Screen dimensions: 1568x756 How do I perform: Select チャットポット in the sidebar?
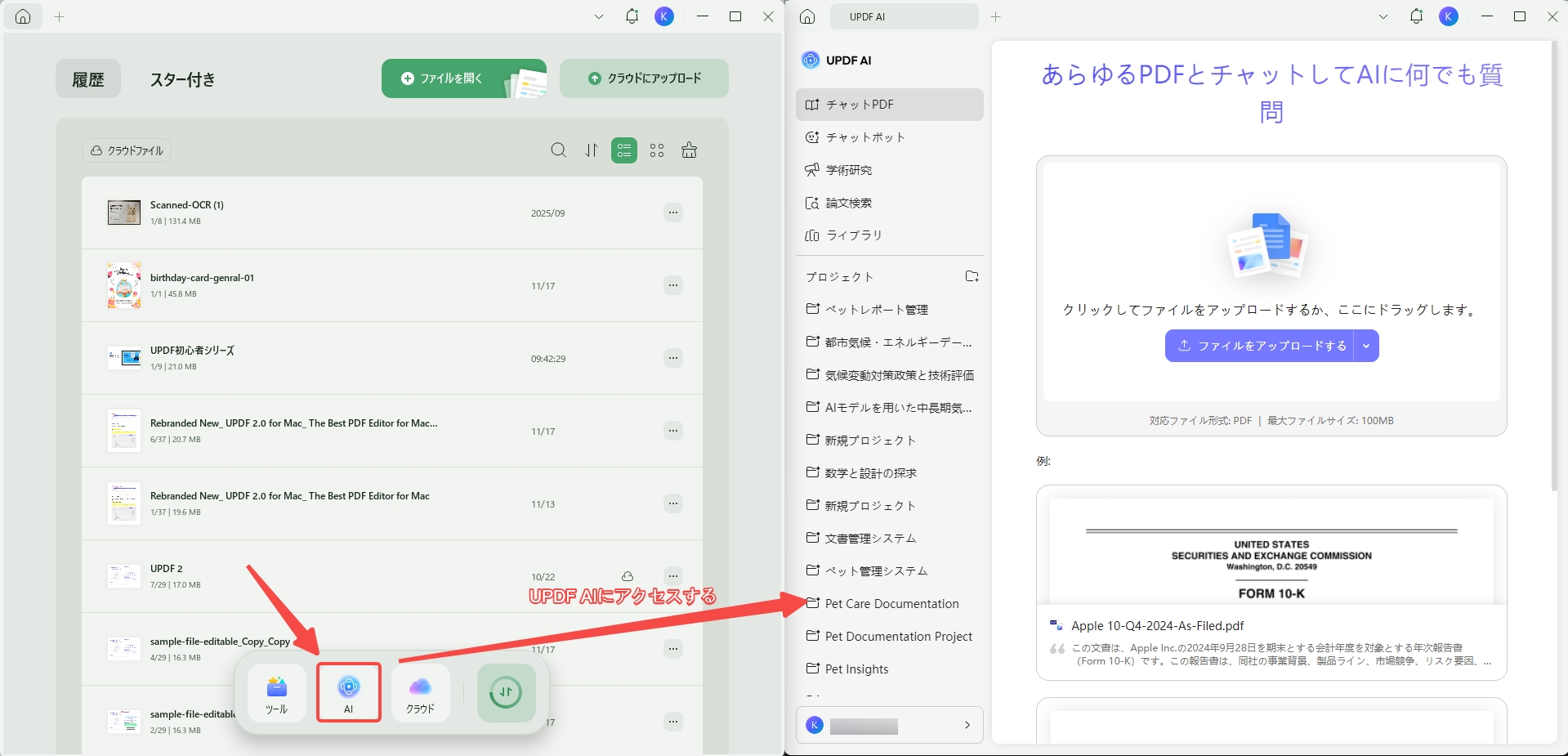pyautogui.click(x=866, y=137)
